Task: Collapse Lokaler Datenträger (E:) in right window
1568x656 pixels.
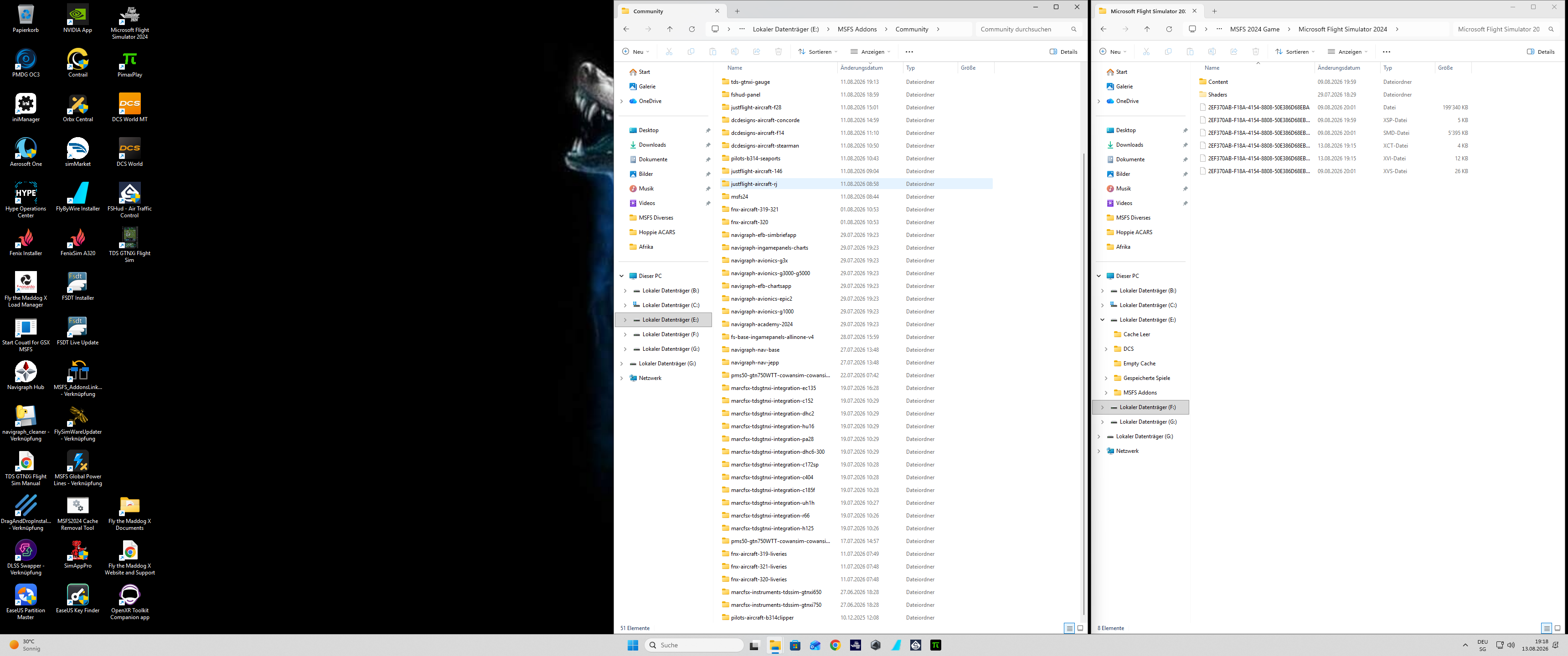Action: (1102, 320)
